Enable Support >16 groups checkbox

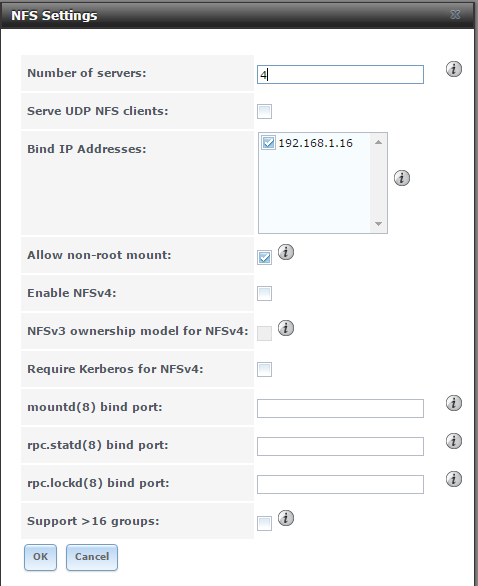pyautogui.click(x=264, y=523)
